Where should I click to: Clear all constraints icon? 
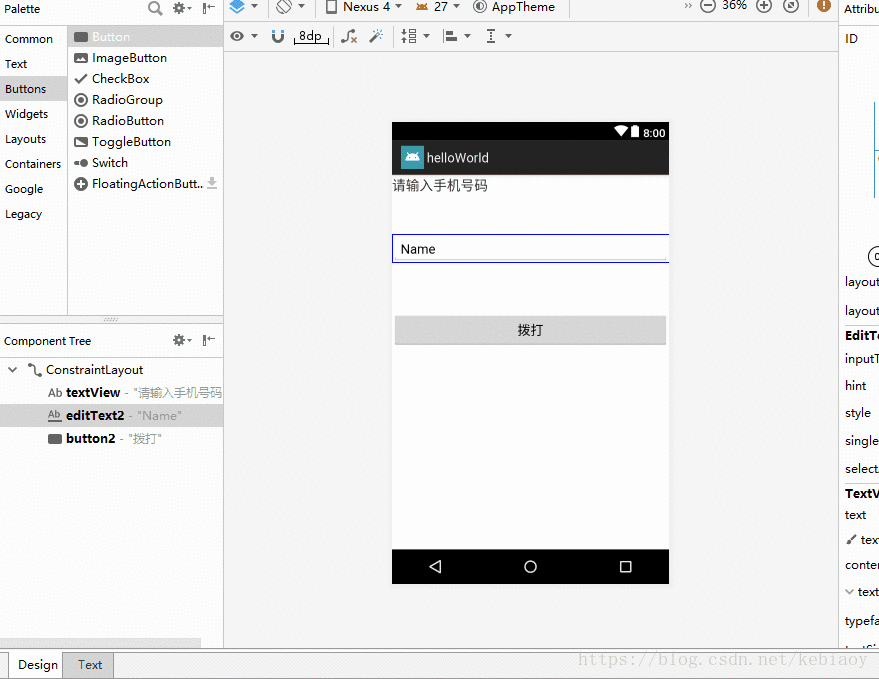coord(349,36)
